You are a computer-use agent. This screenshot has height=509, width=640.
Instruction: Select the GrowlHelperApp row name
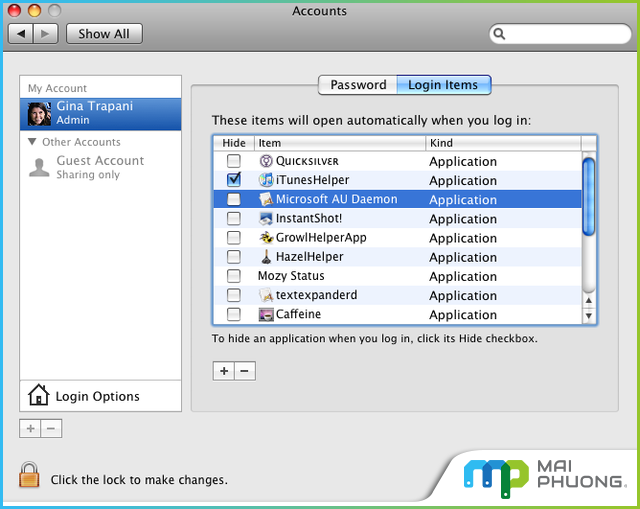coord(321,238)
